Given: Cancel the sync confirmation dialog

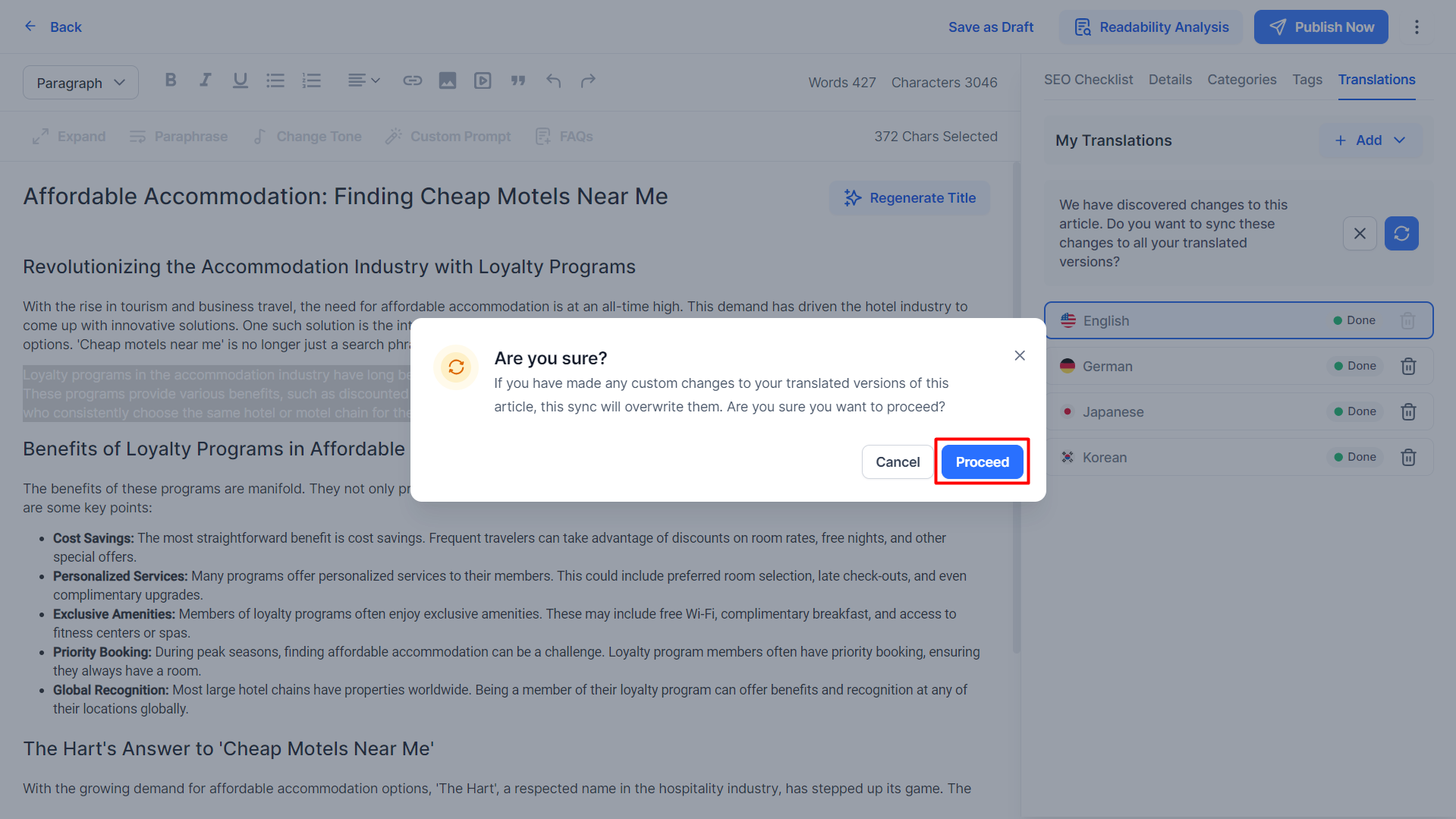Looking at the screenshot, I should click(x=898, y=461).
